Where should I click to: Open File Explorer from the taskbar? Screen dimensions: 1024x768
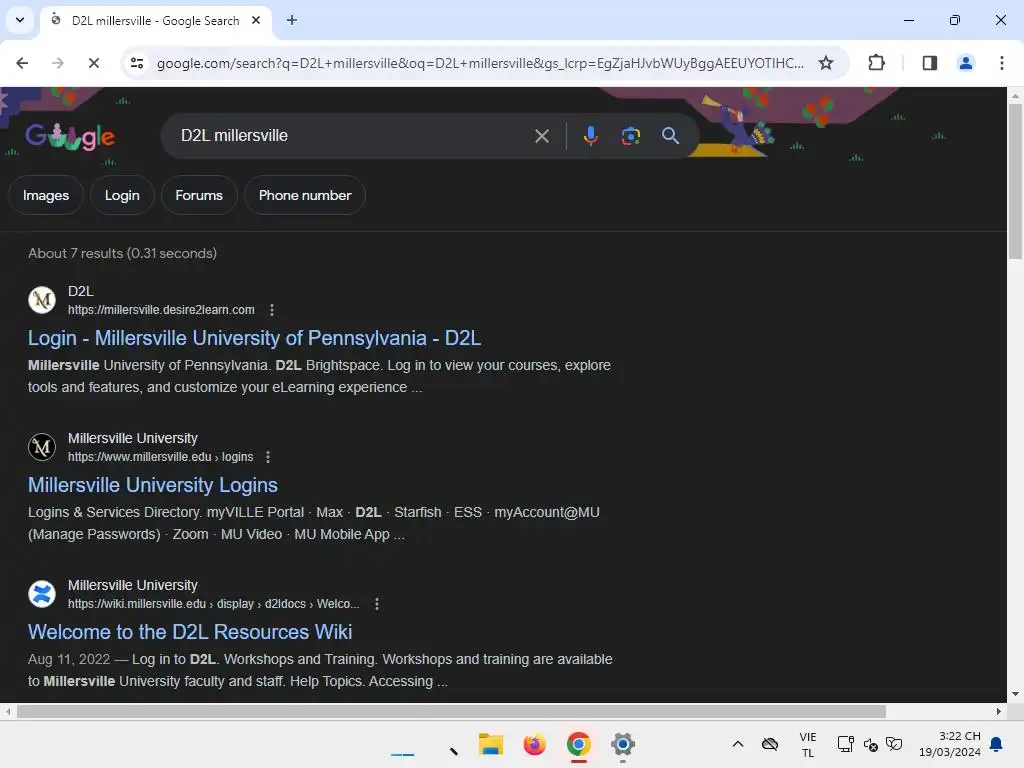(x=490, y=744)
